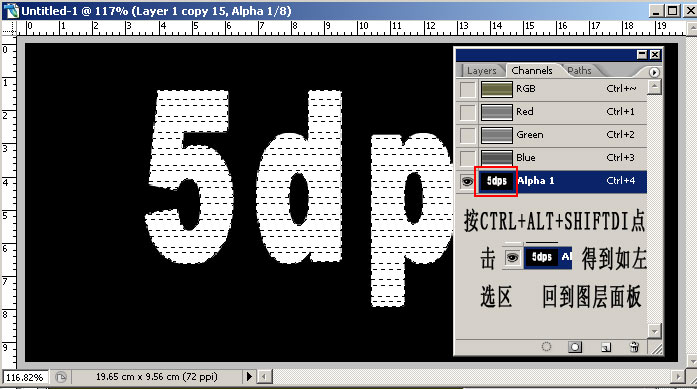The height and width of the screenshot is (389, 697).
Task: Collapse the Channels palette window
Action: click(x=642, y=55)
